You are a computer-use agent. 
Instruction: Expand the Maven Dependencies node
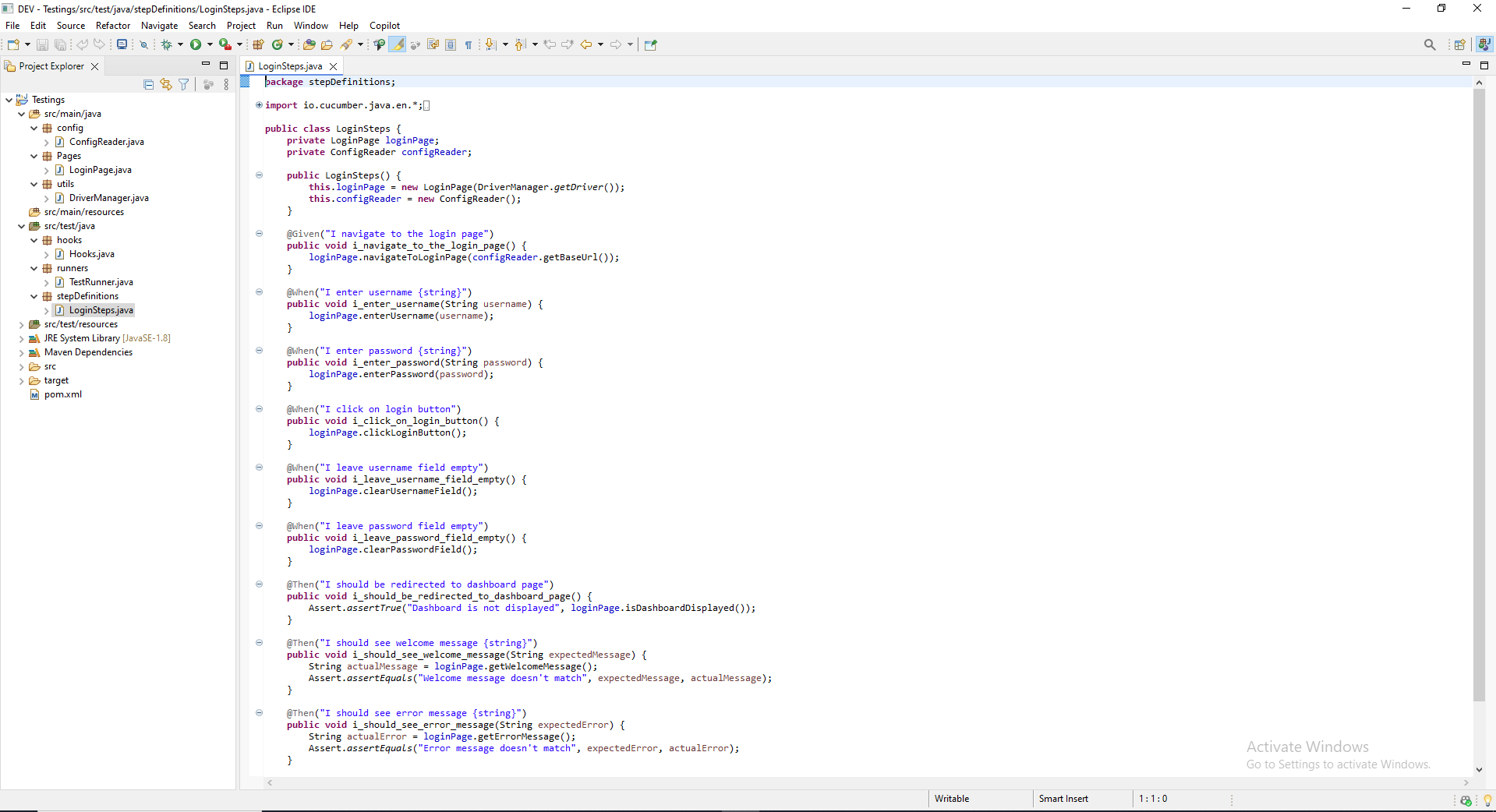[21, 352]
